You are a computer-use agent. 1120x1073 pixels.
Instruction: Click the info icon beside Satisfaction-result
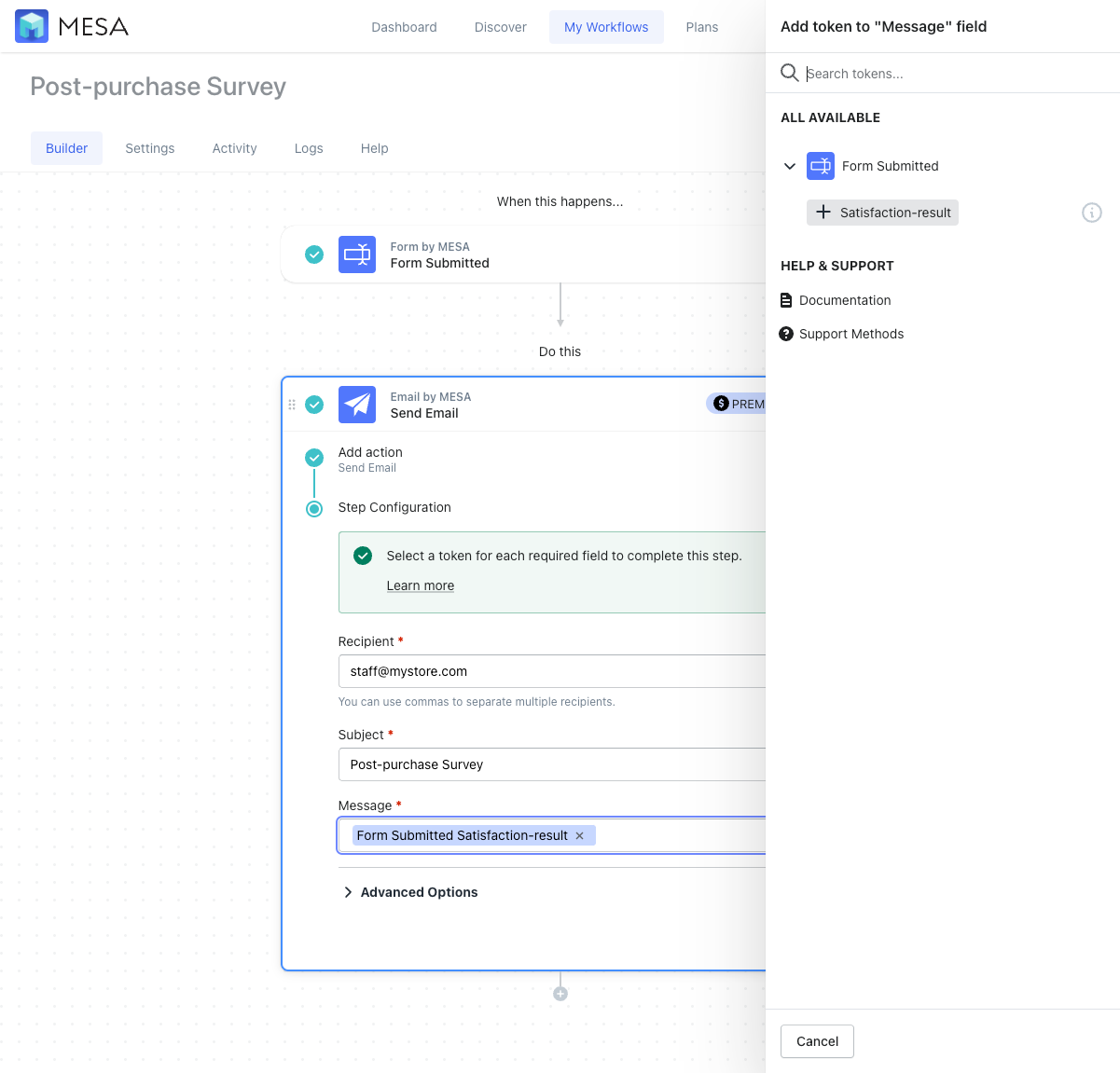(1092, 213)
